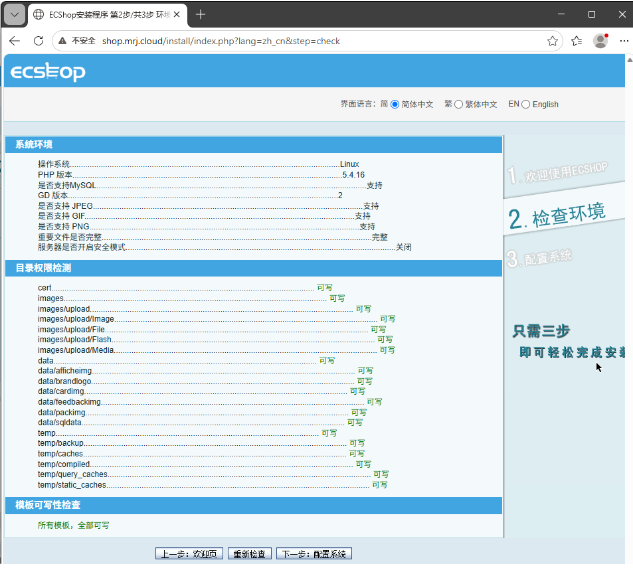Image resolution: width=633 pixels, height=571 pixels.
Task: Add this page to favorites
Action: point(552,41)
